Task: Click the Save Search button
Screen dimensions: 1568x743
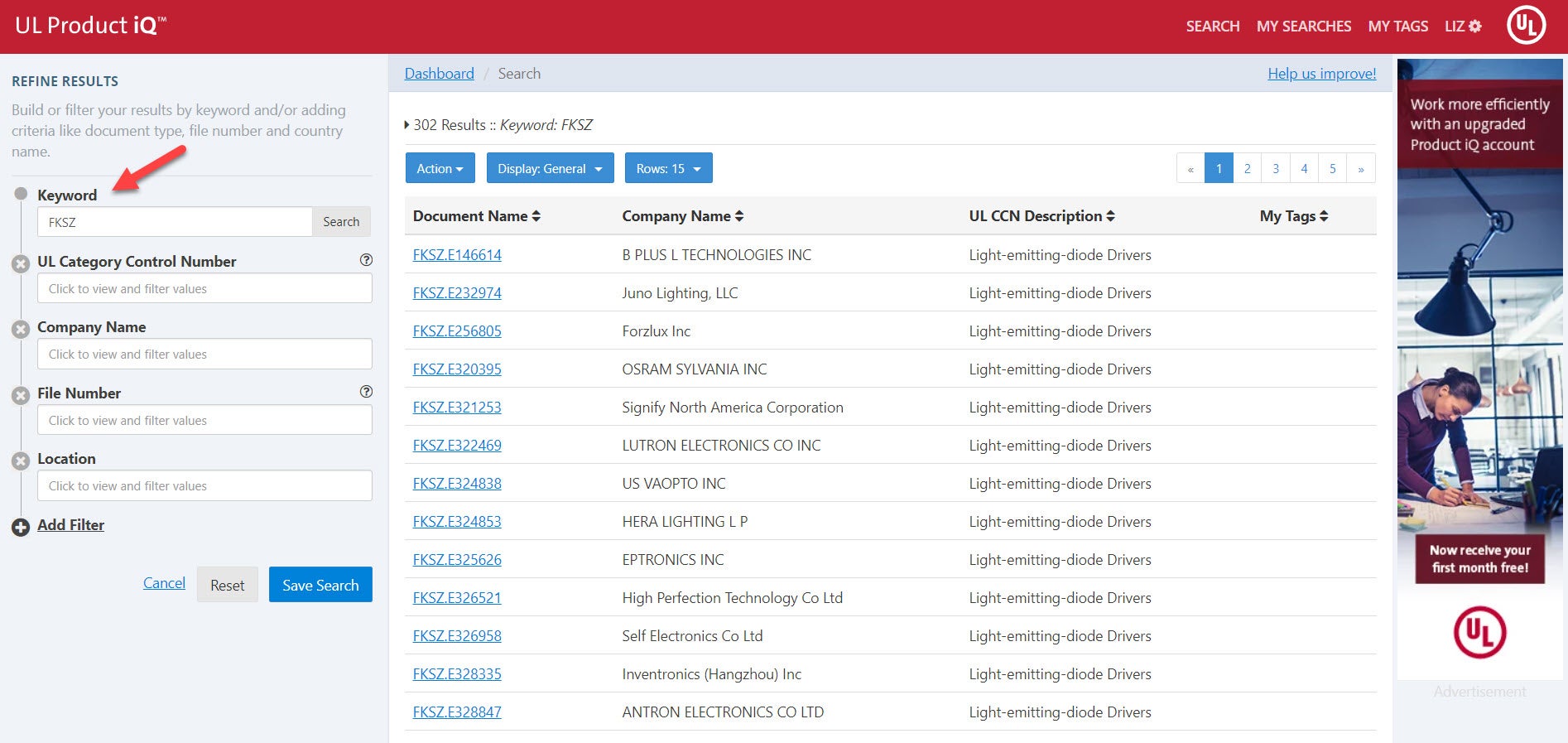Action: (x=320, y=585)
